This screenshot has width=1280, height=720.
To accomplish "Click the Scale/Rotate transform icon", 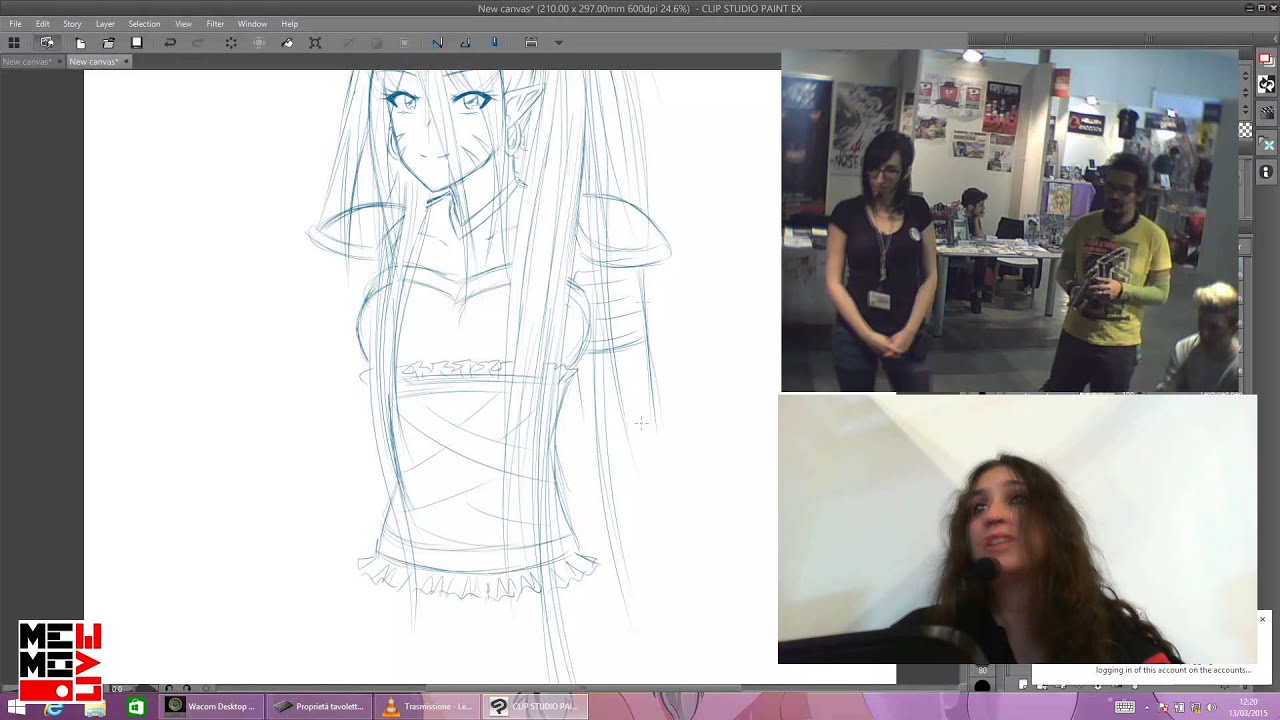I will [x=316, y=43].
